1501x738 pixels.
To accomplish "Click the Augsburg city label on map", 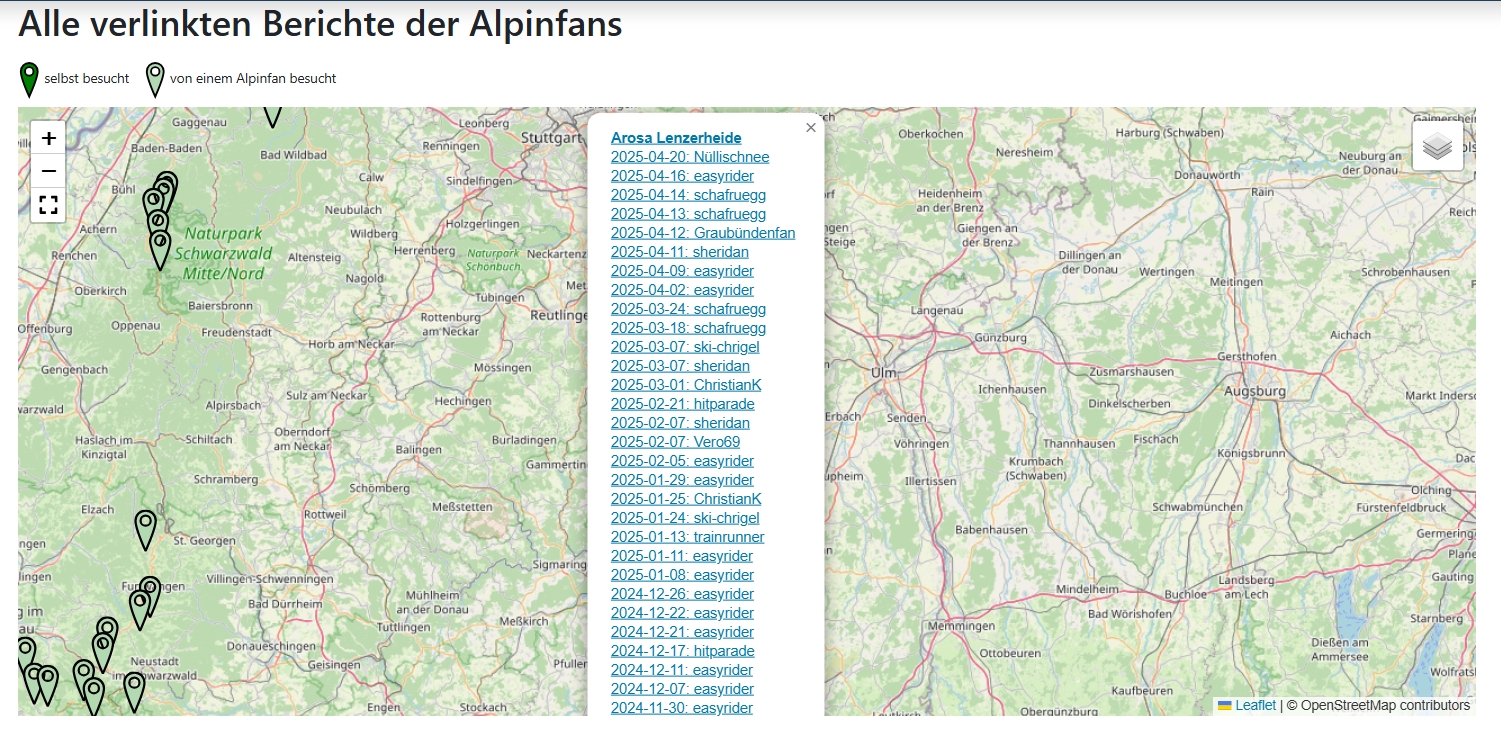I will (1253, 392).
